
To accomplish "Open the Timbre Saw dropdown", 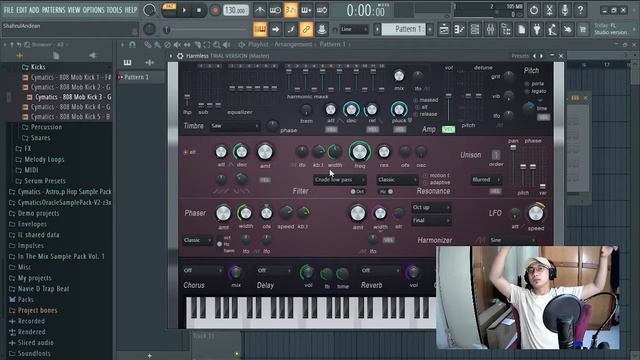I will 235,126.
